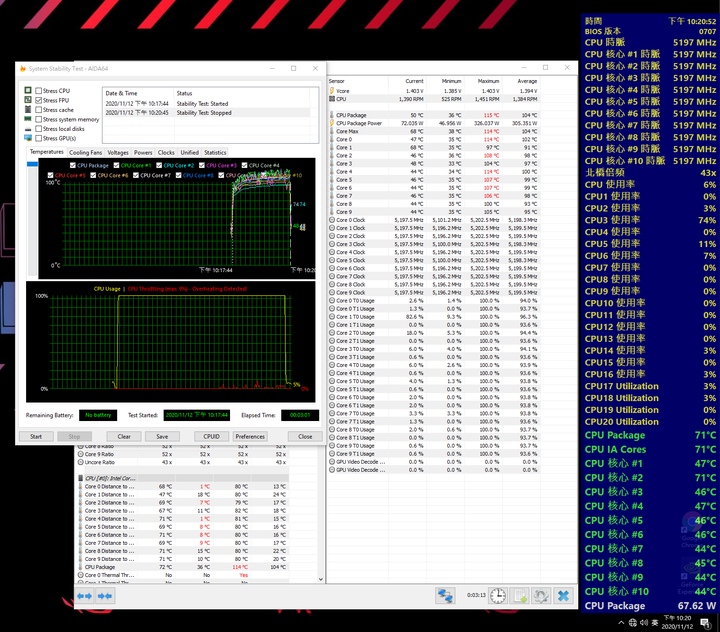Click the Core 0 Clock circle icon
Viewport: 720px width, 632px height.
coord(332,220)
